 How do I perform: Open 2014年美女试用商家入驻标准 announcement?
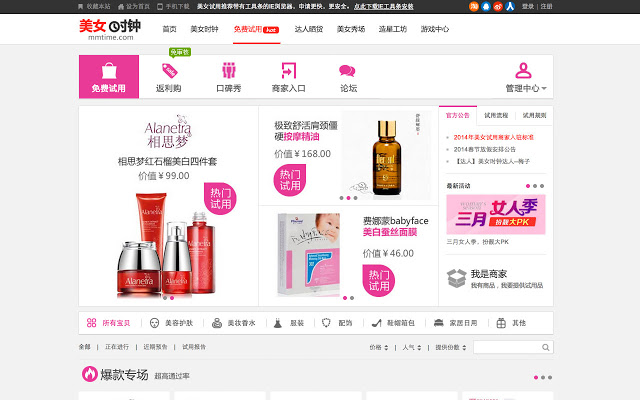point(493,137)
